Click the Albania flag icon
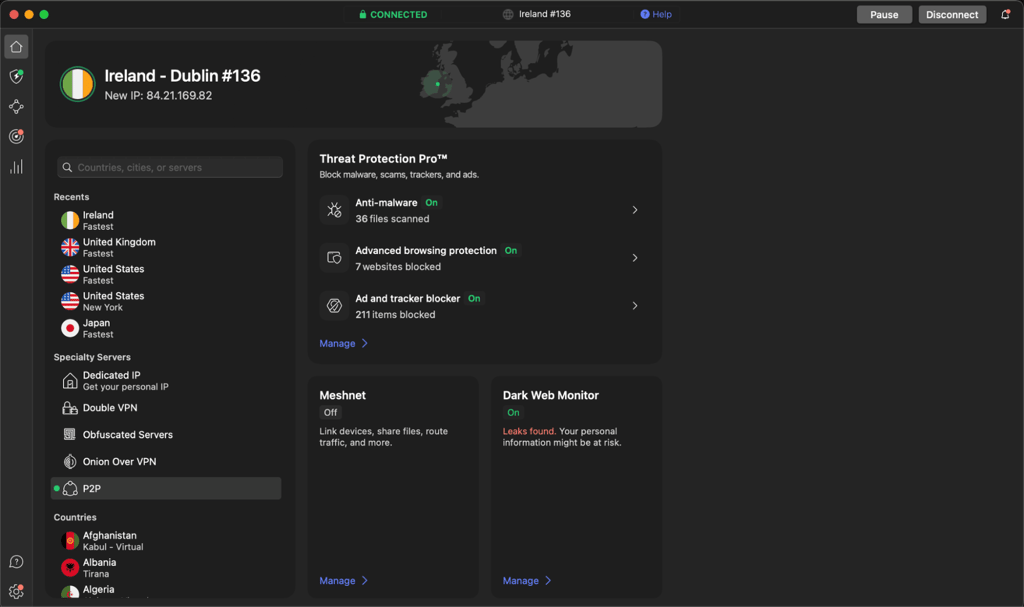The width and height of the screenshot is (1024, 607). click(70, 567)
